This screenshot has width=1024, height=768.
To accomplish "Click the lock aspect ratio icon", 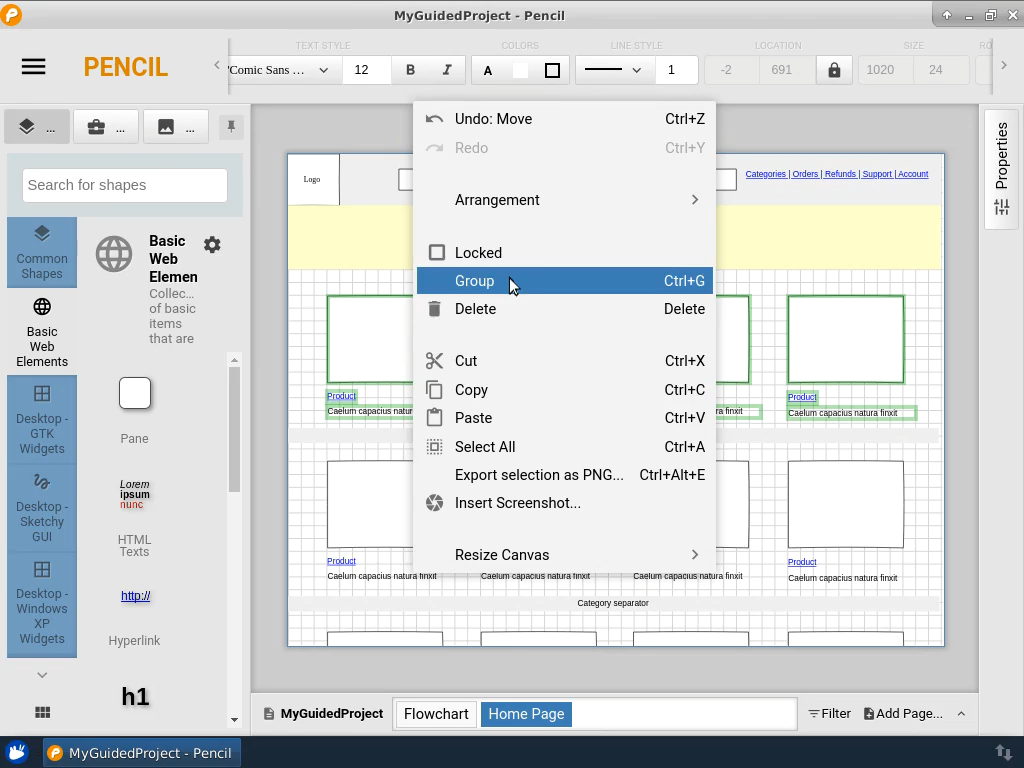I will (834, 70).
